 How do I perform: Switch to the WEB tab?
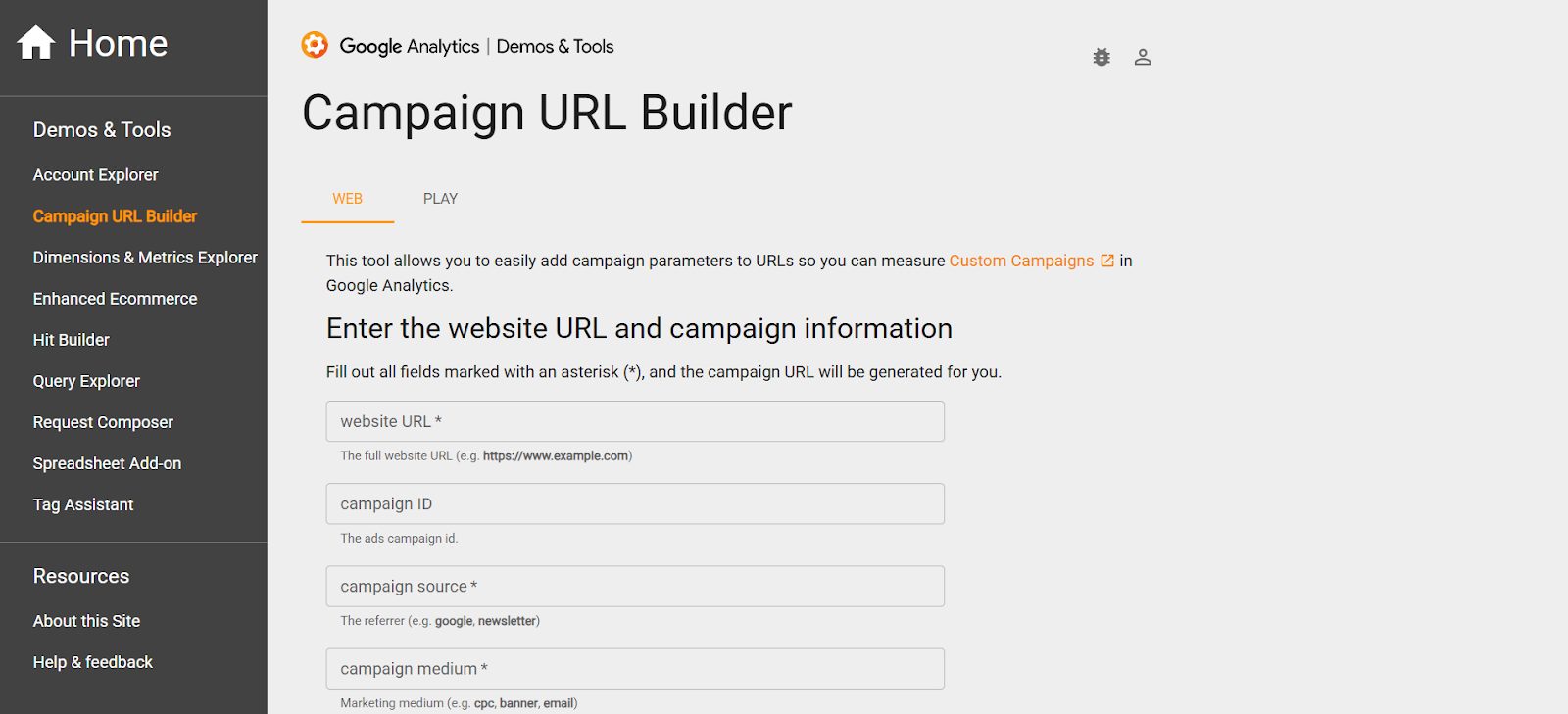click(347, 199)
